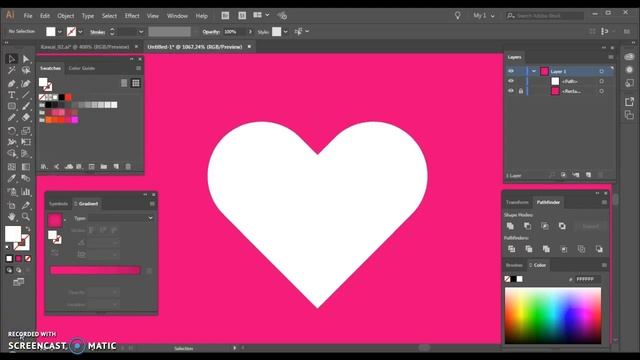Open the stroke color dropdown in control bar
640x360 pixels.
click(80, 31)
